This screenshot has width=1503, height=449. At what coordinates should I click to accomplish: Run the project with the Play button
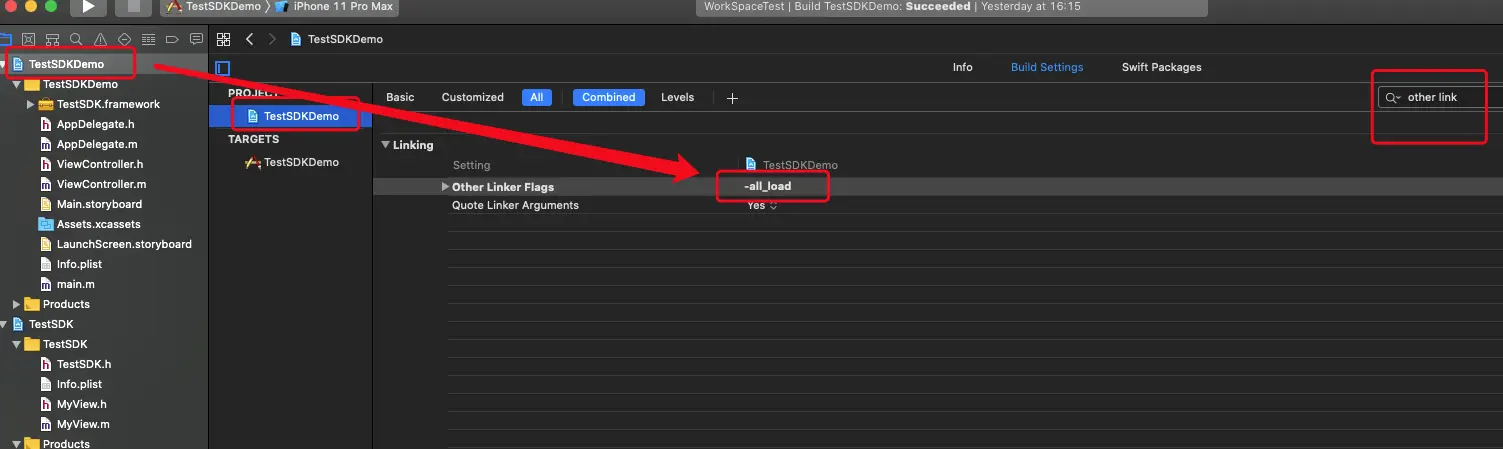click(x=88, y=7)
